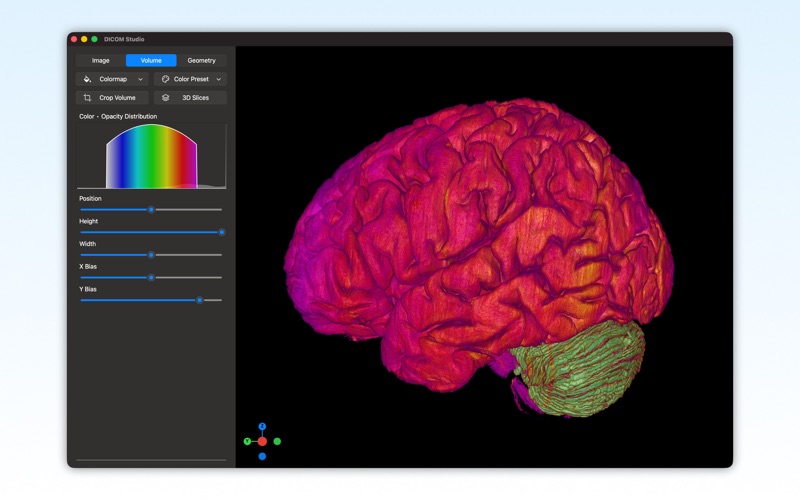Click the bottom blue dot of gizmo
800x500 pixels.
tap(262, 456)
